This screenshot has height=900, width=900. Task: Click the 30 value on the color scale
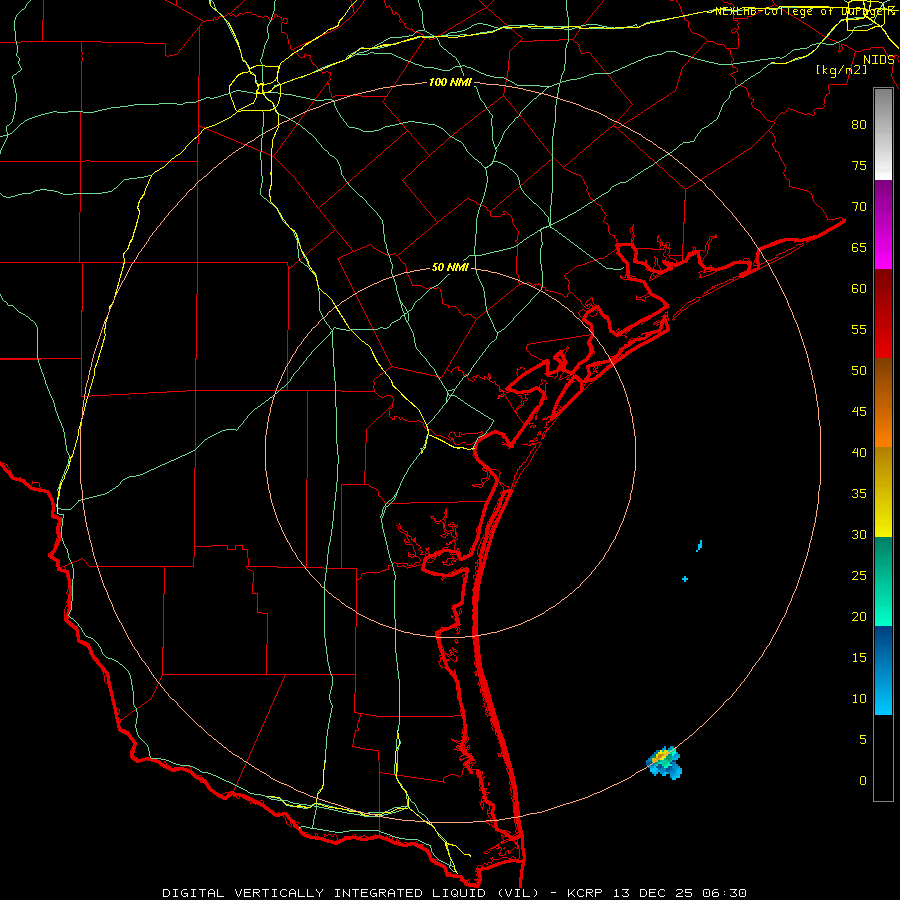[859, 534]
